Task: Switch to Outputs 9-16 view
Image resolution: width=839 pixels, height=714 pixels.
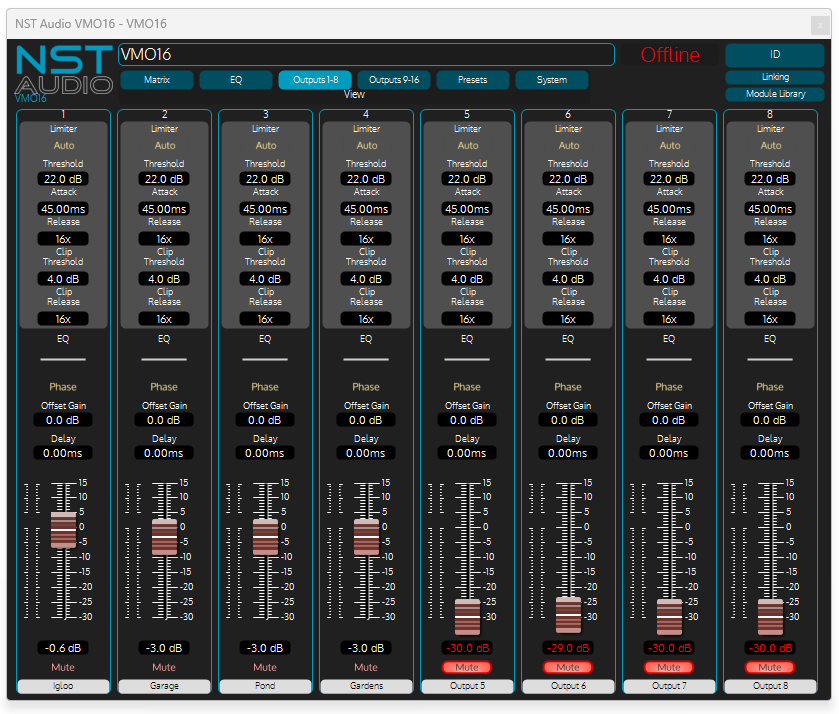Action: (393, 80)
